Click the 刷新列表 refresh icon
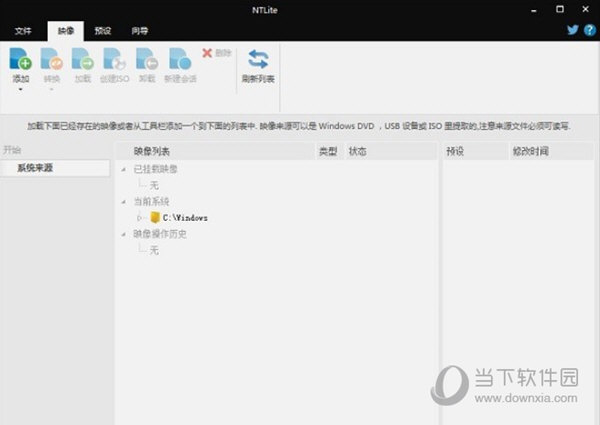The image size is (600, 425). point(258,59)
